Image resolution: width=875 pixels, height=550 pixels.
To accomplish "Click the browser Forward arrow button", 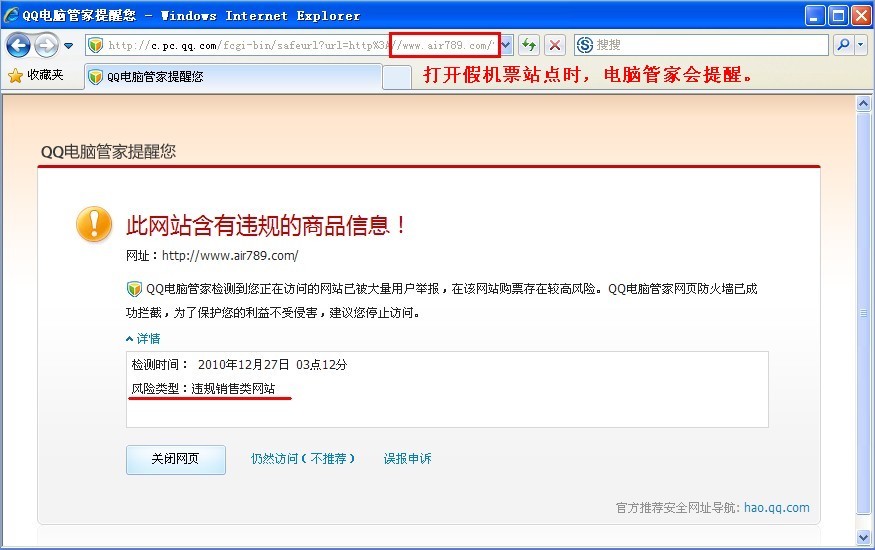I will click(46, 45).
